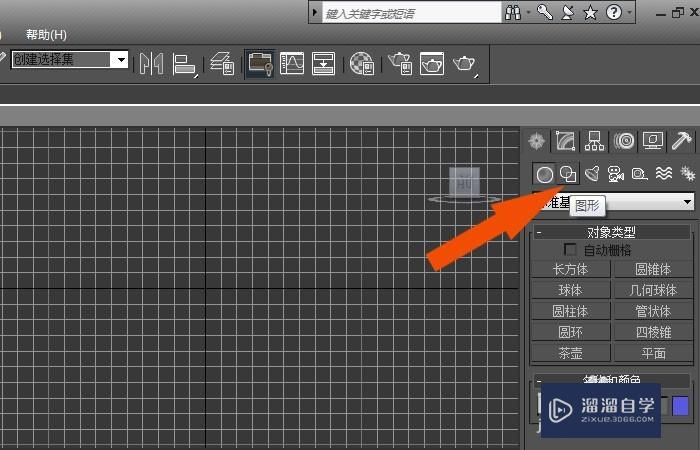700x450 pixels.
Task: Open the Subscription Center key icon
Action: [x=545, y=12]
